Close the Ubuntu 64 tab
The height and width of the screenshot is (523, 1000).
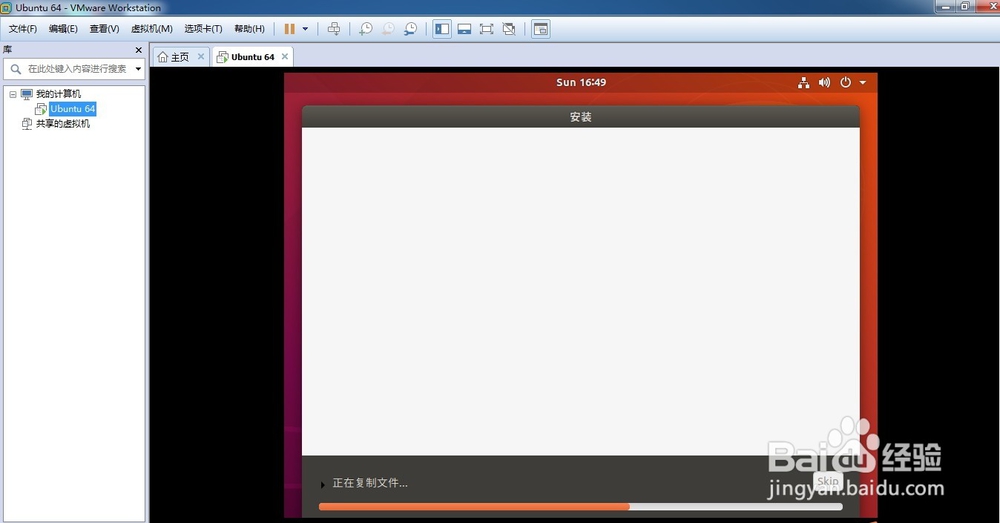tap(285, 56)
